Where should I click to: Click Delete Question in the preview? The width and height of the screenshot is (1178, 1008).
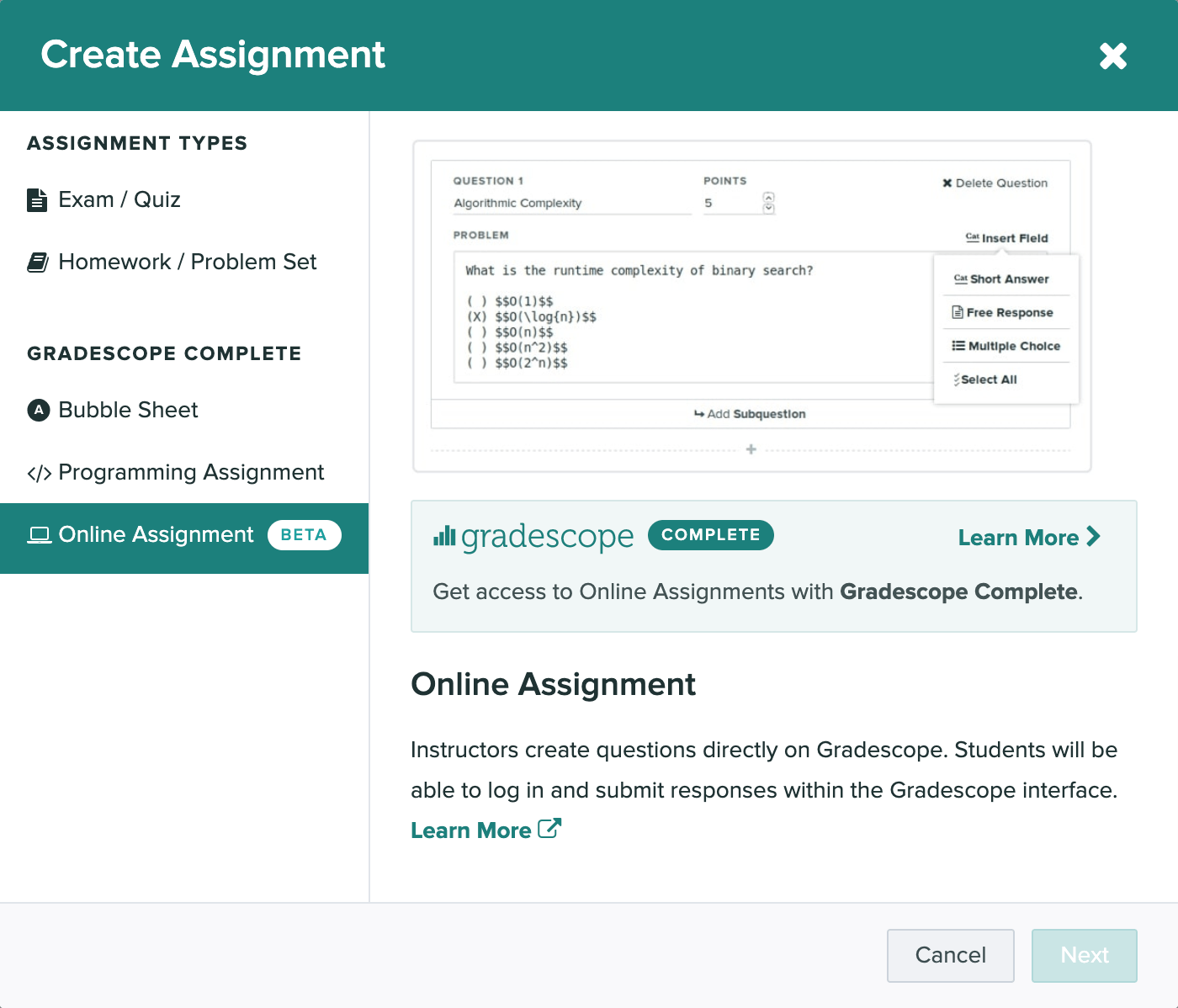click(995, 183)
